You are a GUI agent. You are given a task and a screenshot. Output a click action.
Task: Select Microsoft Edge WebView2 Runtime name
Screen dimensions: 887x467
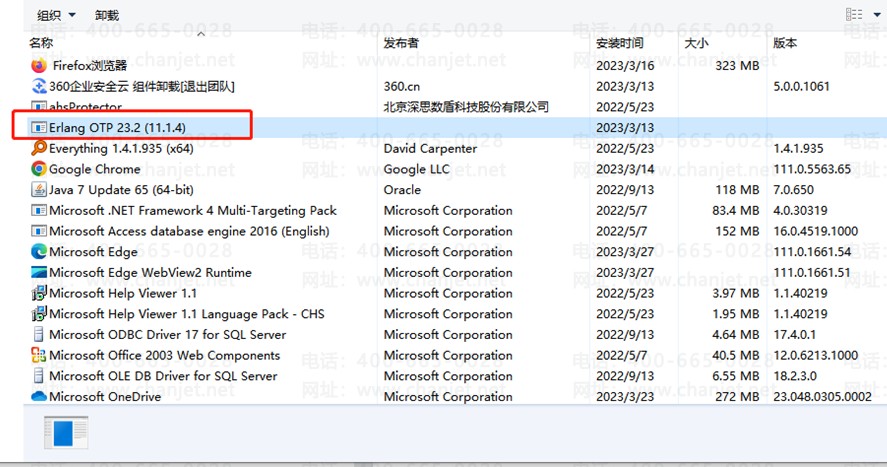[150, 273]
